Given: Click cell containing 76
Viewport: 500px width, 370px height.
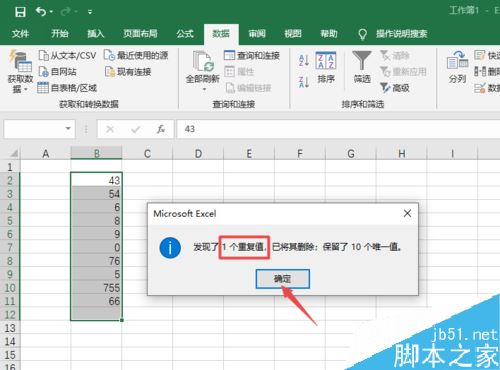Looking at the screenshot, I should [x=96, y=260].
